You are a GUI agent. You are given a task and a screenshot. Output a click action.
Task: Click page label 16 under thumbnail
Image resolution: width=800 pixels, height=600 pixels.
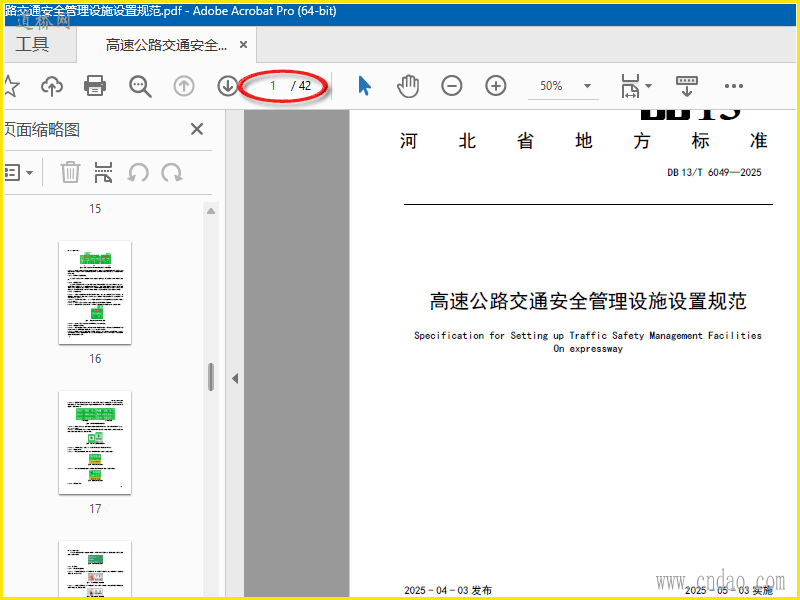coord(95,359)
